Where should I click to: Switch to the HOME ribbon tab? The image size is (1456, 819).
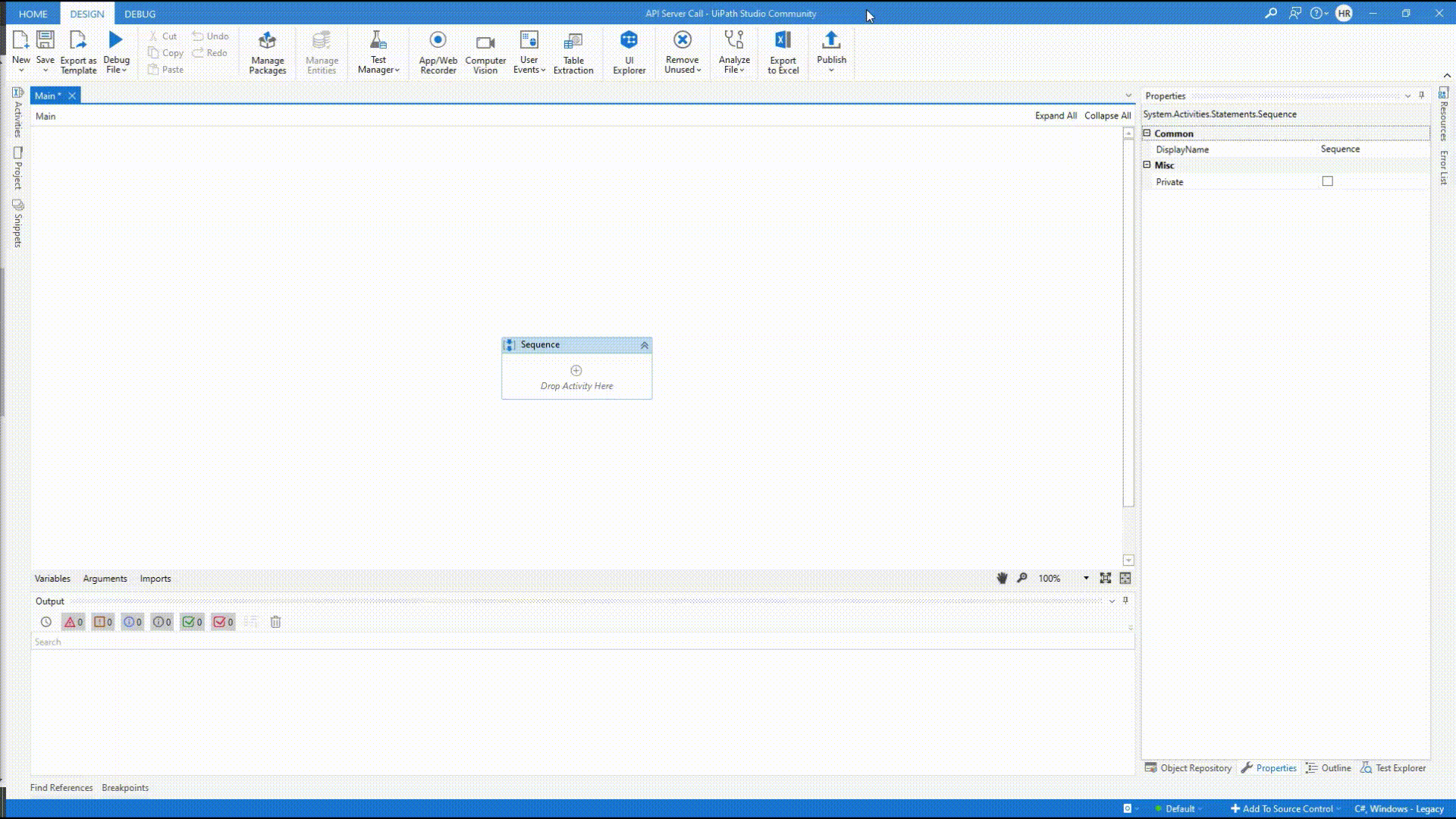(x=33, y=14)
